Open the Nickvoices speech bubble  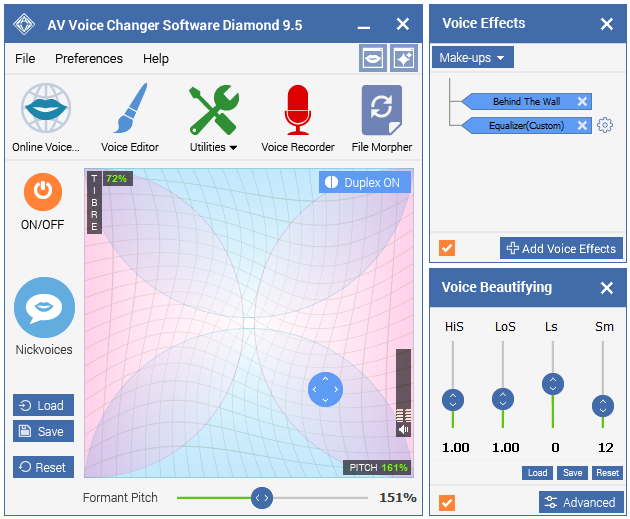[44, 308]
